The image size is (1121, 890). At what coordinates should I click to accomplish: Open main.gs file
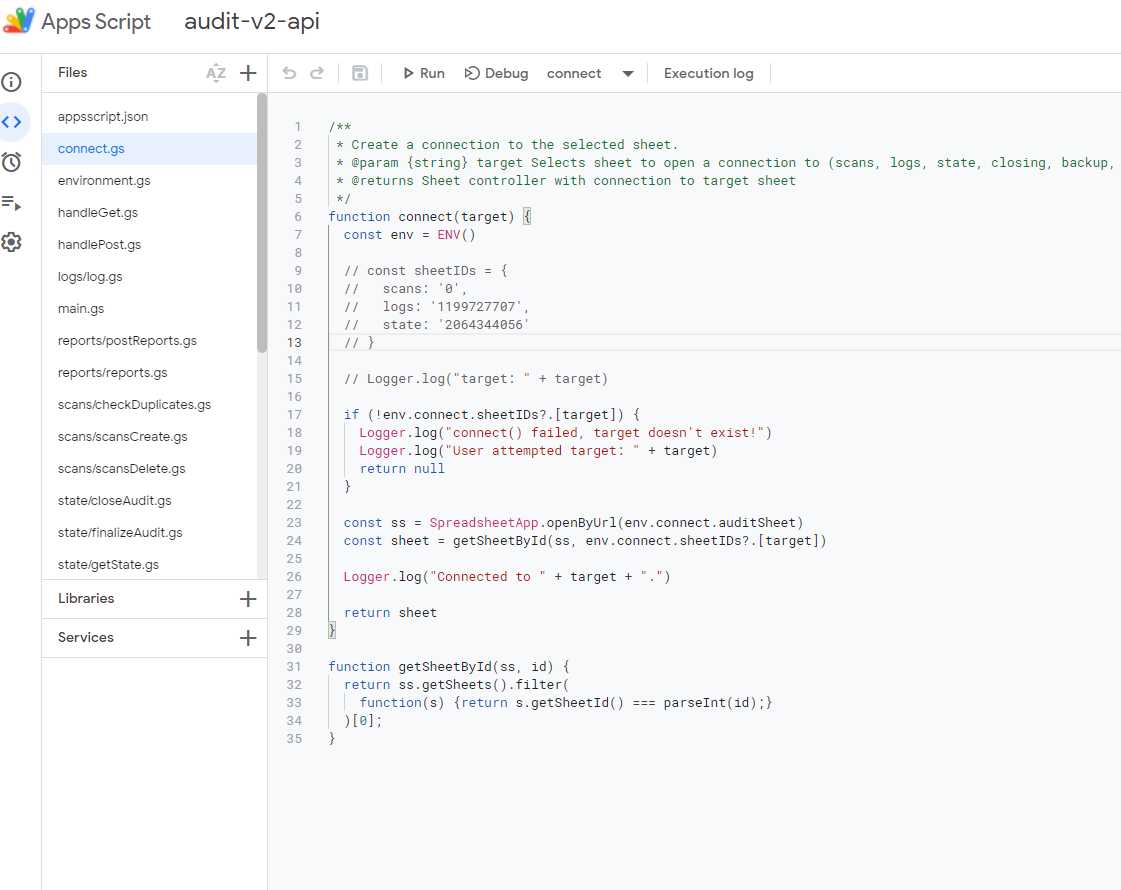[81, 309]
